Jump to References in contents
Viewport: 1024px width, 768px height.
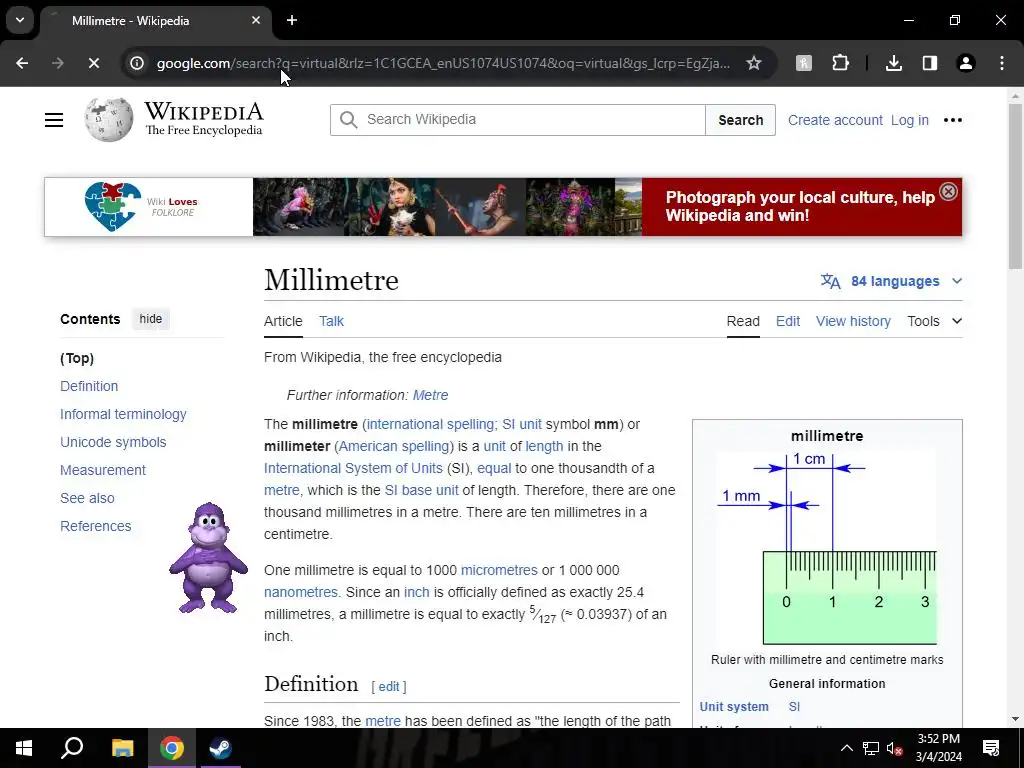(95, 526)
